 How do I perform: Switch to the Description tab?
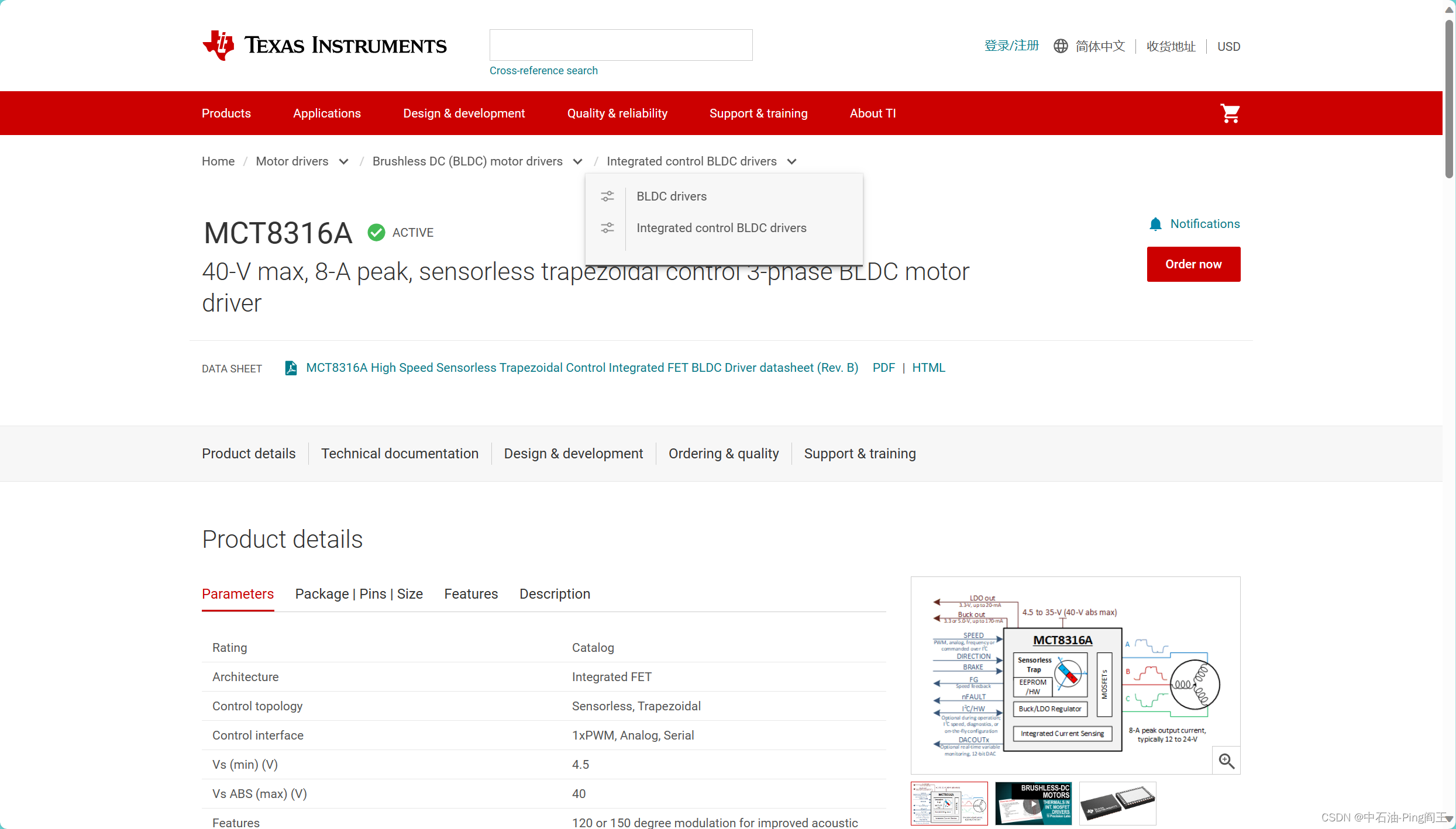click(555, 594)
